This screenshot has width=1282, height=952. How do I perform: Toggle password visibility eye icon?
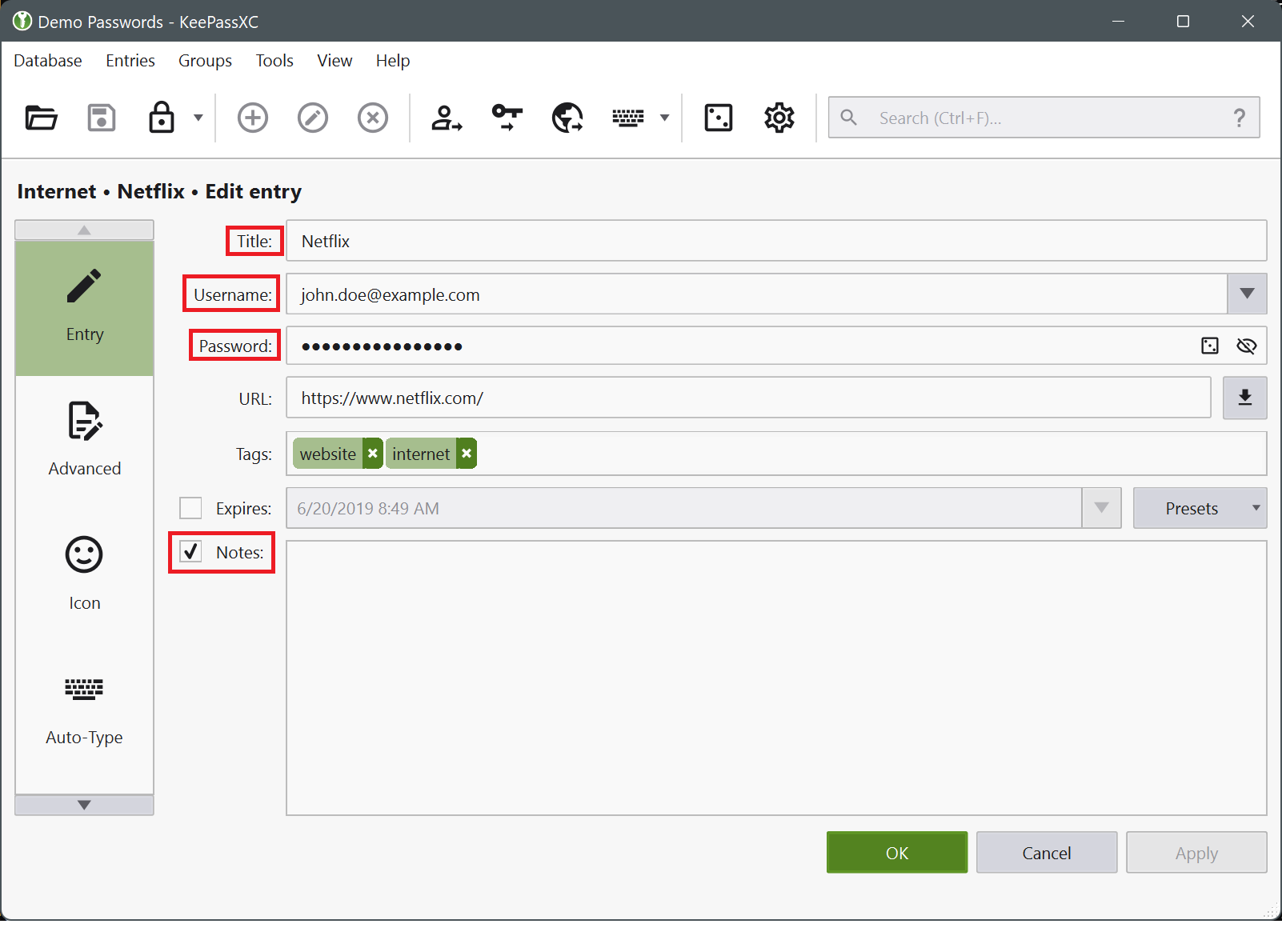(1247, 346)
